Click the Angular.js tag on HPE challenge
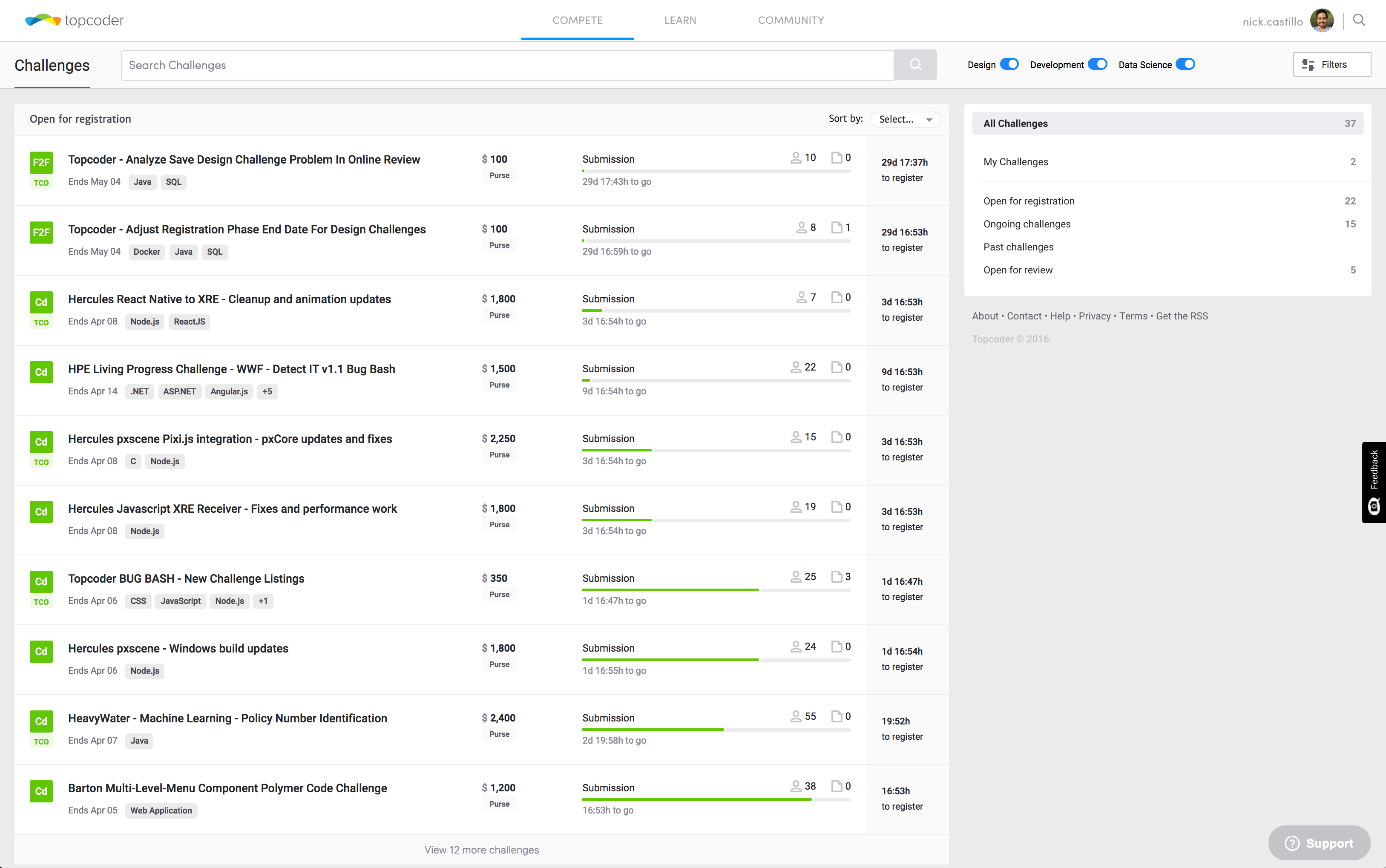This screenshot has width=1386, height=868. 229,391
